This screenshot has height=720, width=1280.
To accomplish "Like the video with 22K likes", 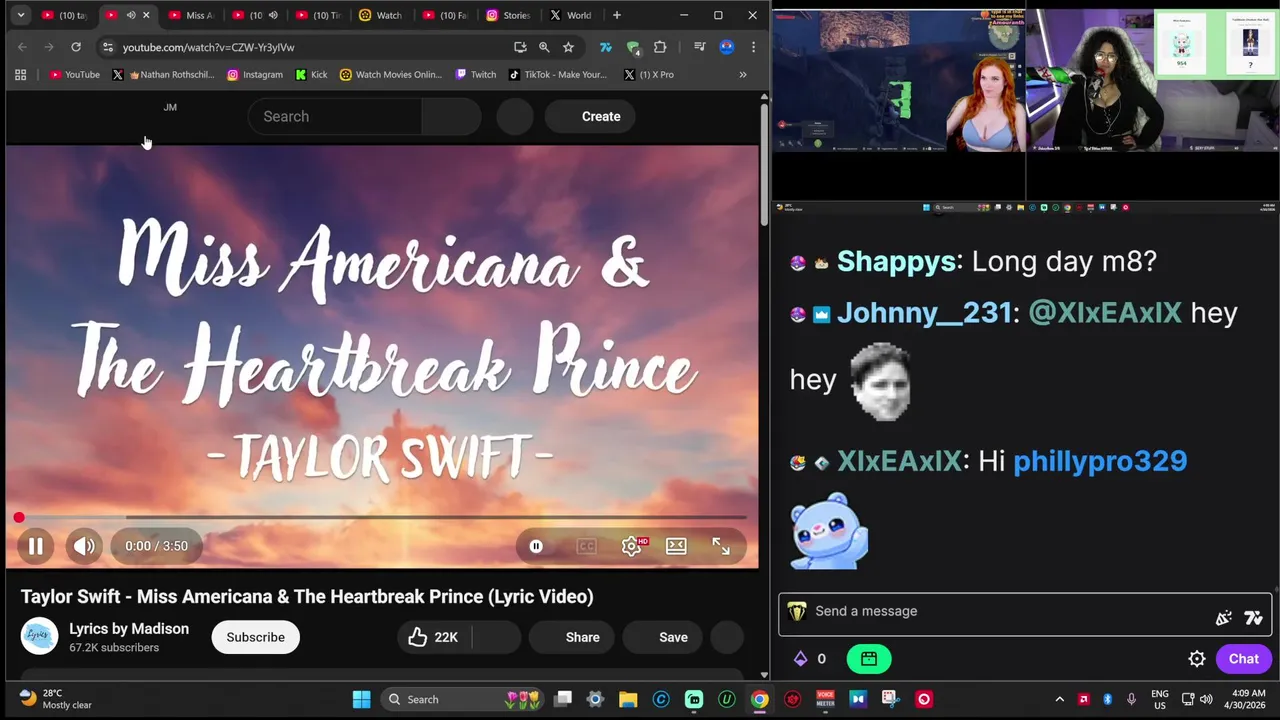I will (435, 637).
